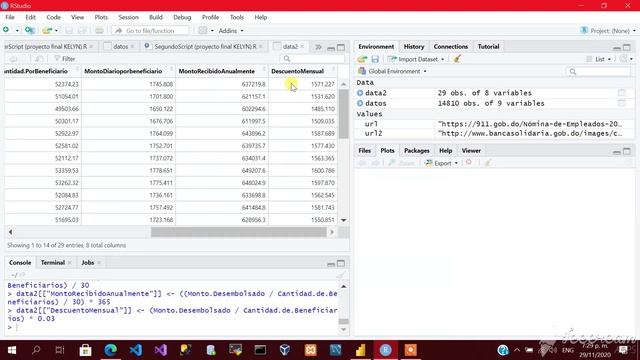Viewport: 640px width, 360px height.
Task: Click horizontal scrollbar left arrow in viewer
Action: 10,232
